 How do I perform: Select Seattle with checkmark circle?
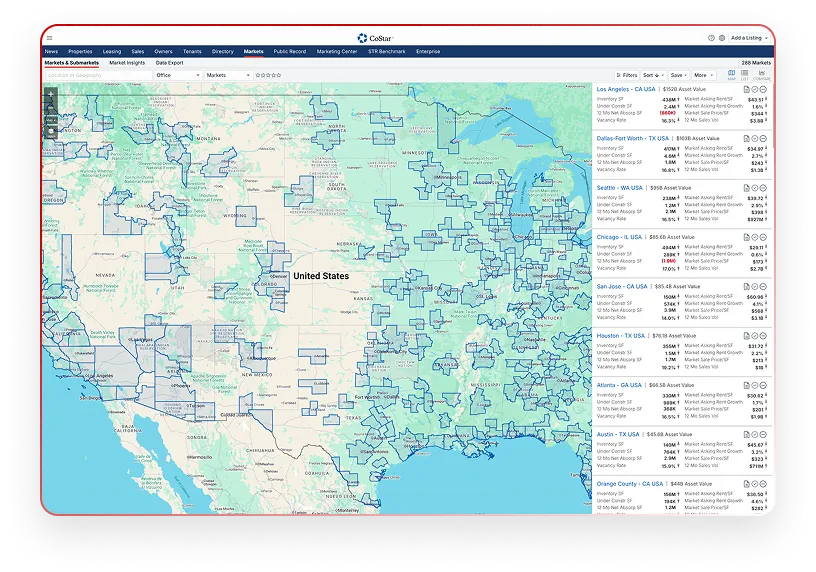[x=755, y=188]
